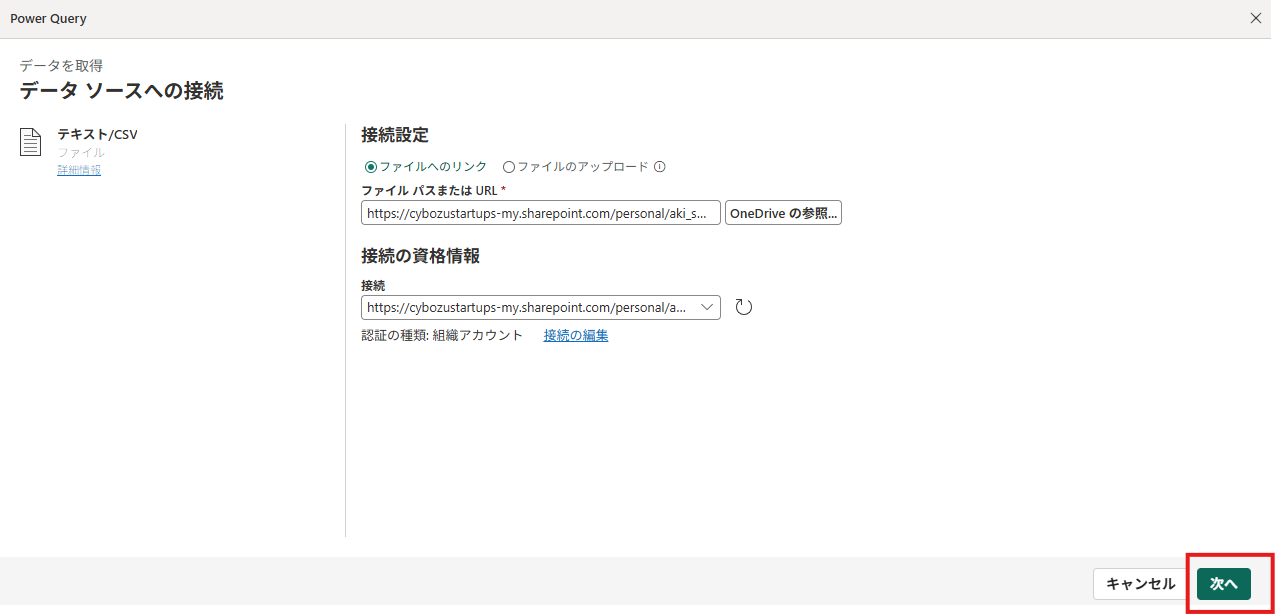
Task: Click the テキスト/CSV connector title
Action: pos(97,134)
